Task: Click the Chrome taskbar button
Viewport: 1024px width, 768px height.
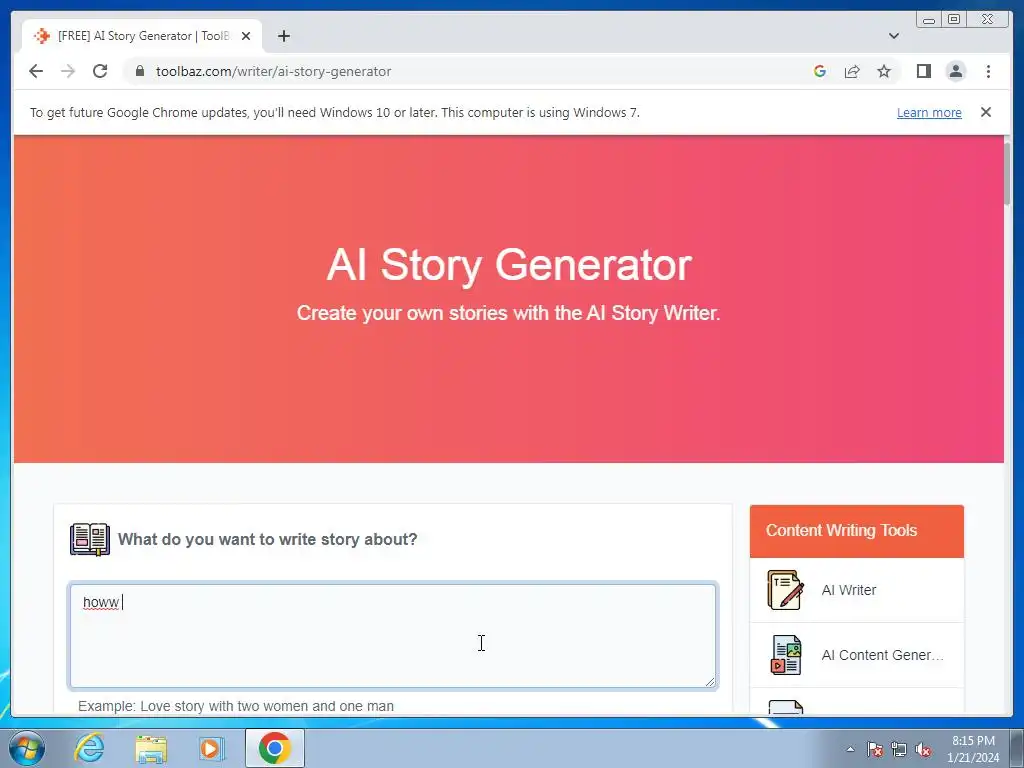Action: 274,748
